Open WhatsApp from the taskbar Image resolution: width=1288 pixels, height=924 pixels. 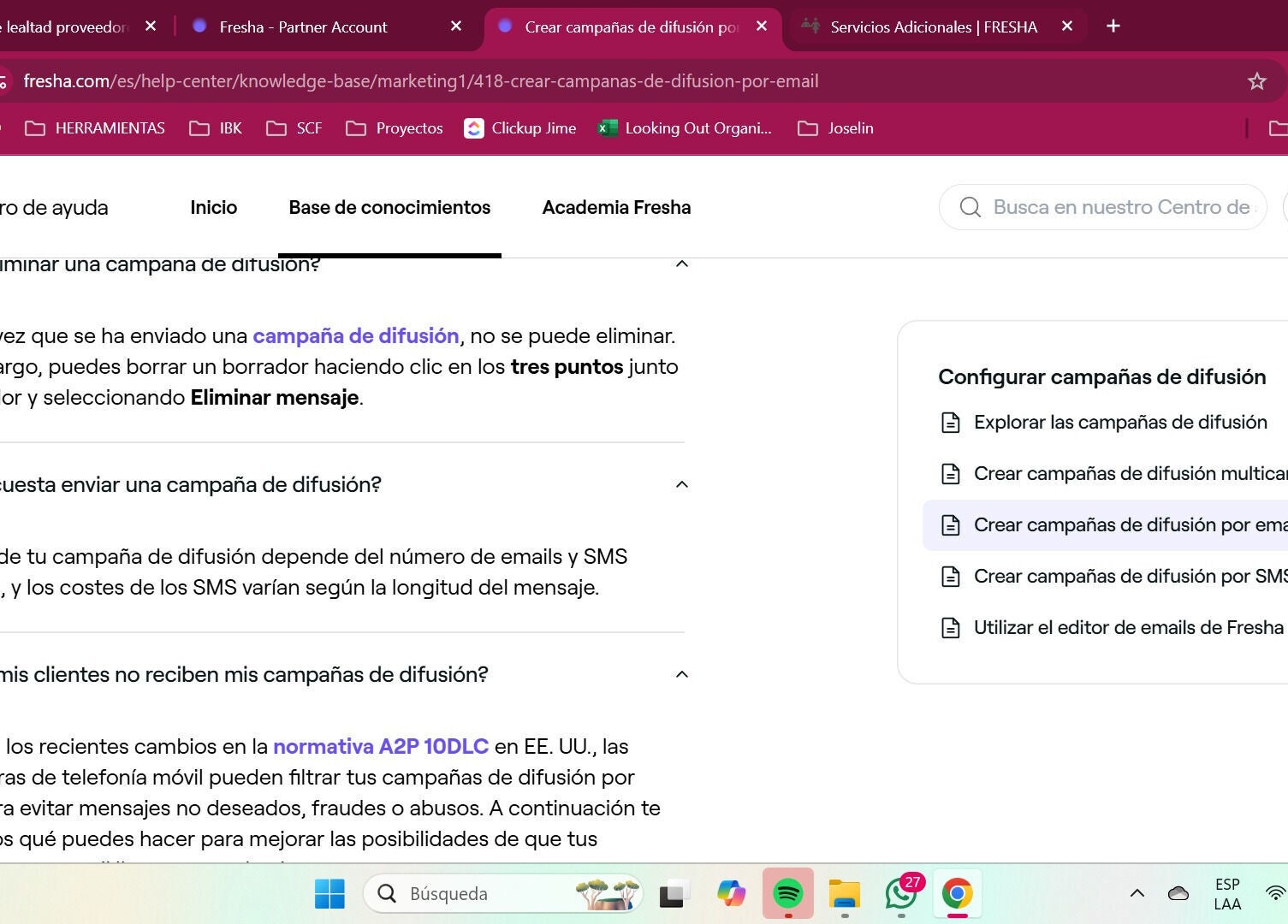[x=901, y=893]
